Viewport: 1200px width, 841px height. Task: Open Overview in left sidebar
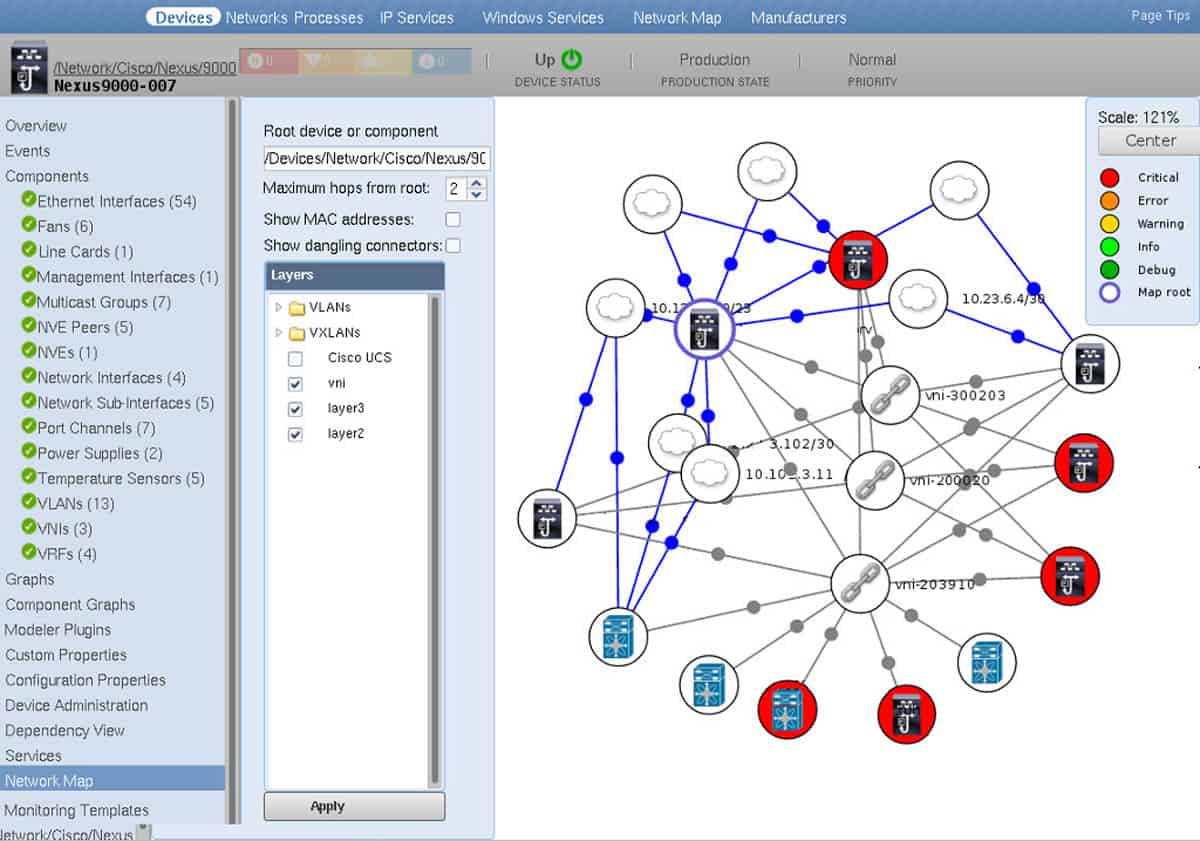coord(36,126)
